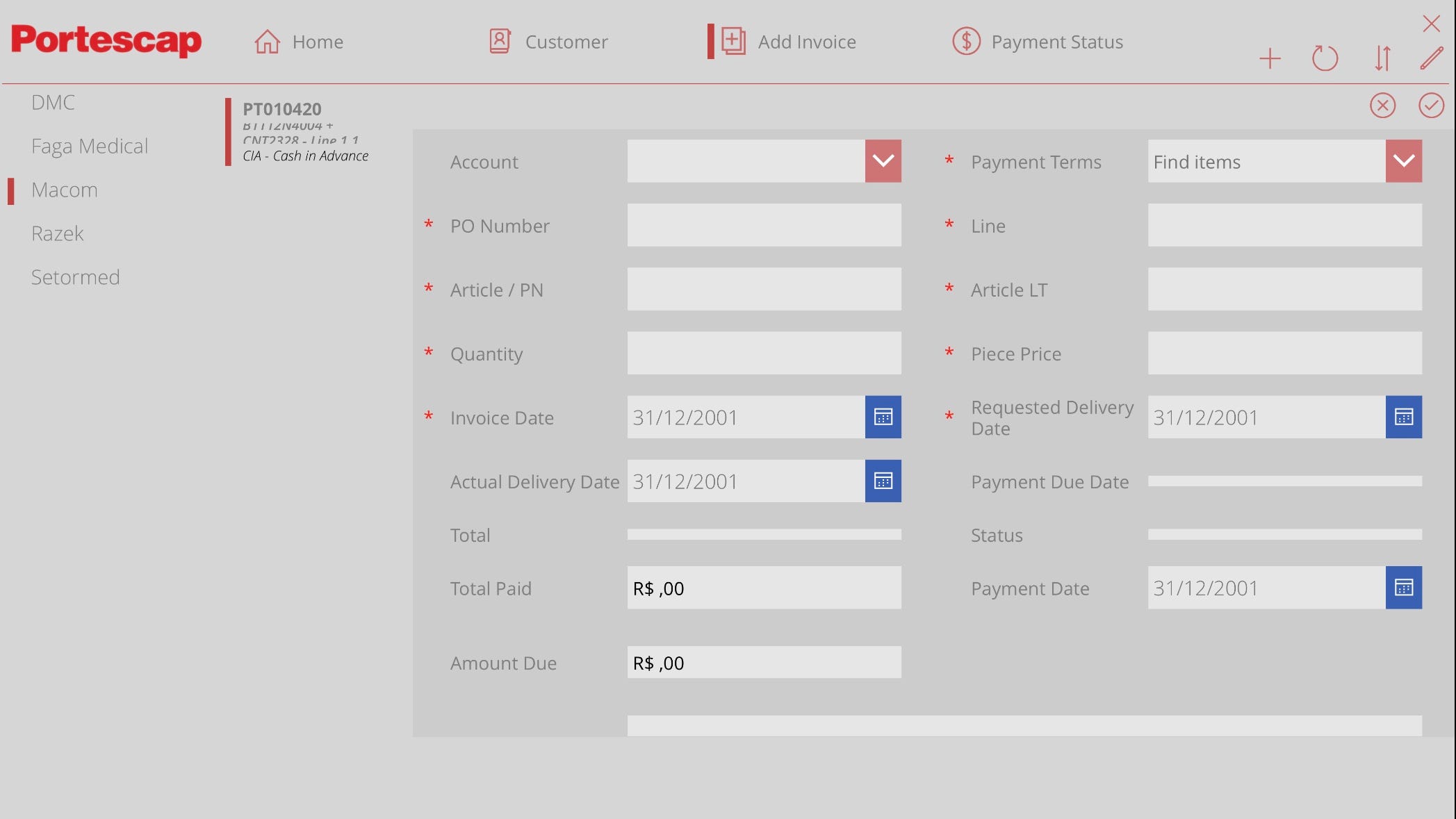Click the sort arrows icon
Viewport: 1456px width, 819px height.
(x=1382, y=58)
